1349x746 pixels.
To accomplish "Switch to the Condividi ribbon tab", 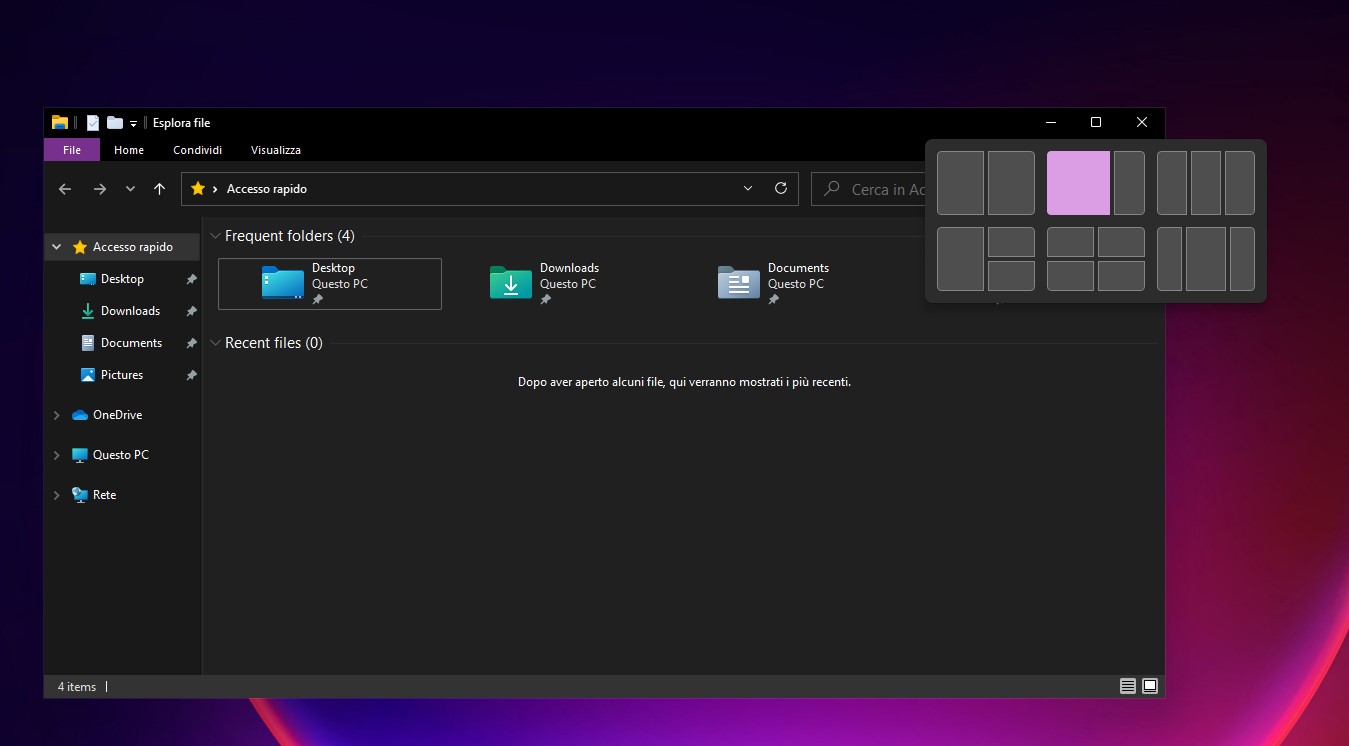I will (197, 150).
